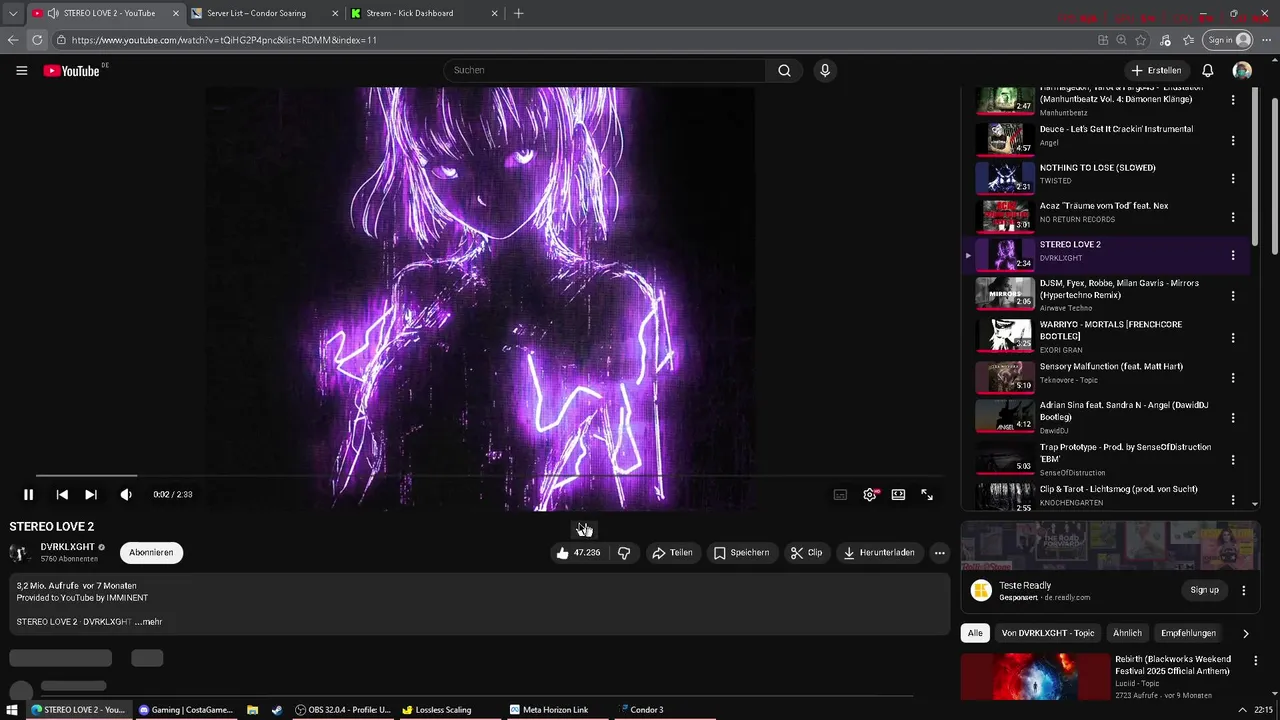This screenshot has width=1280, height=720.
Task: Open the player settings gear
Action: [870, 494]
